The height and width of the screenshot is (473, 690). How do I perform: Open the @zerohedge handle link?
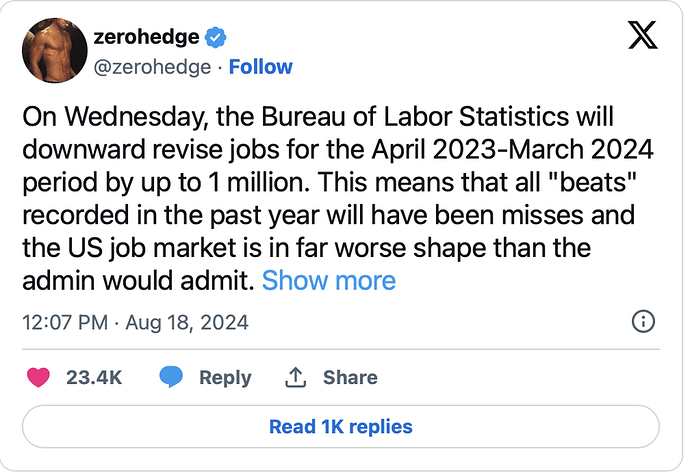(x=152, y=67)
